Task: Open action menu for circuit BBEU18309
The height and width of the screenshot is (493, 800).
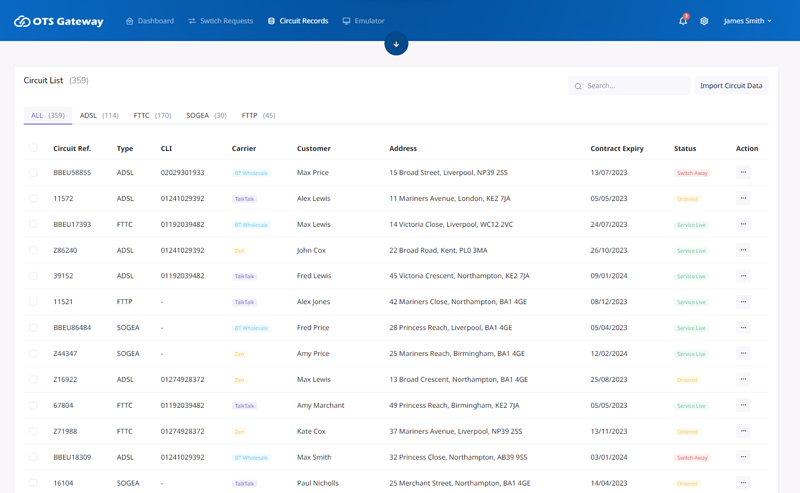Action: [x=743, y=457]
